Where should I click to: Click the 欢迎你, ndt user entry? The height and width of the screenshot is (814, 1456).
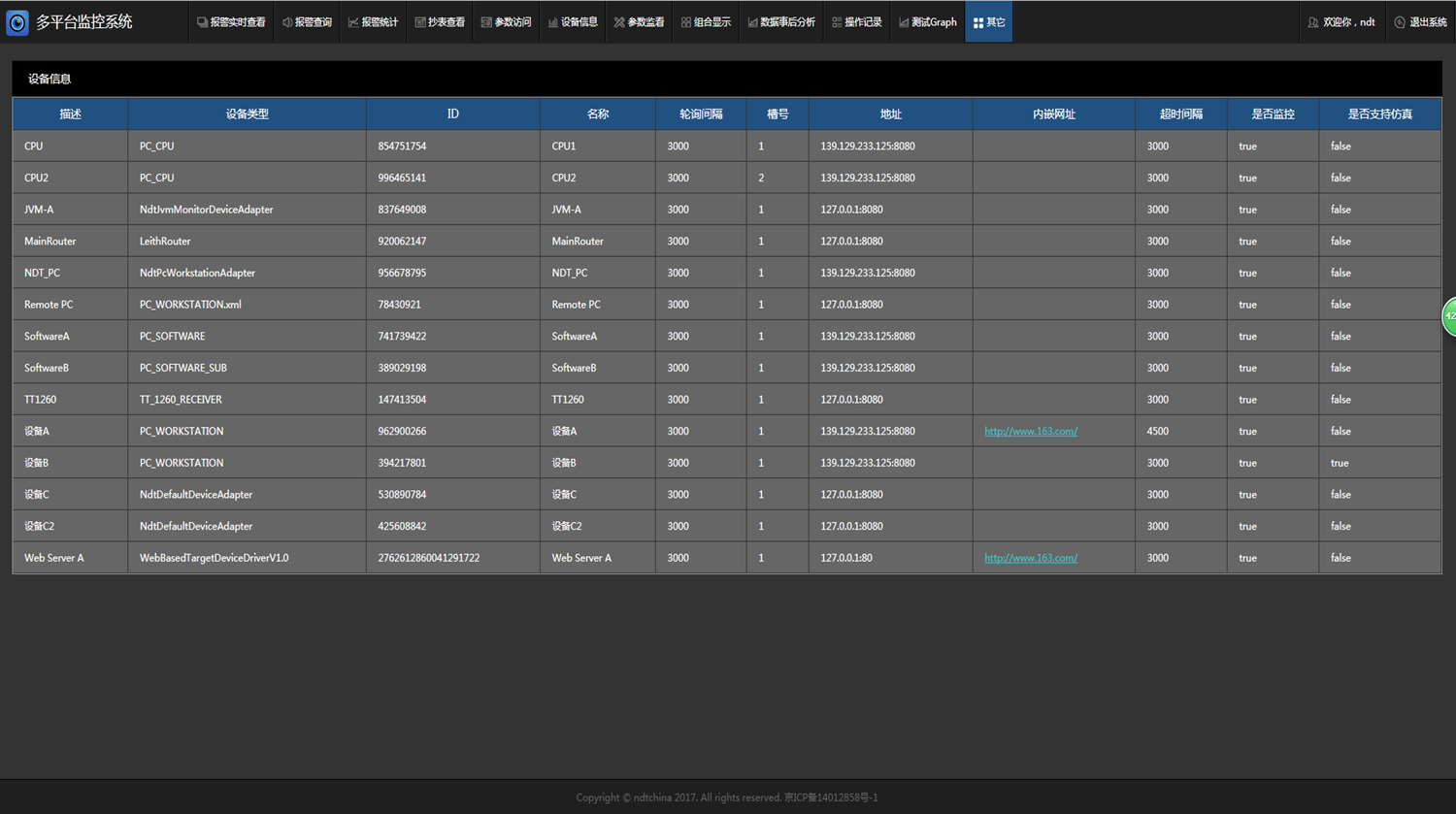tap(1341, 22)
